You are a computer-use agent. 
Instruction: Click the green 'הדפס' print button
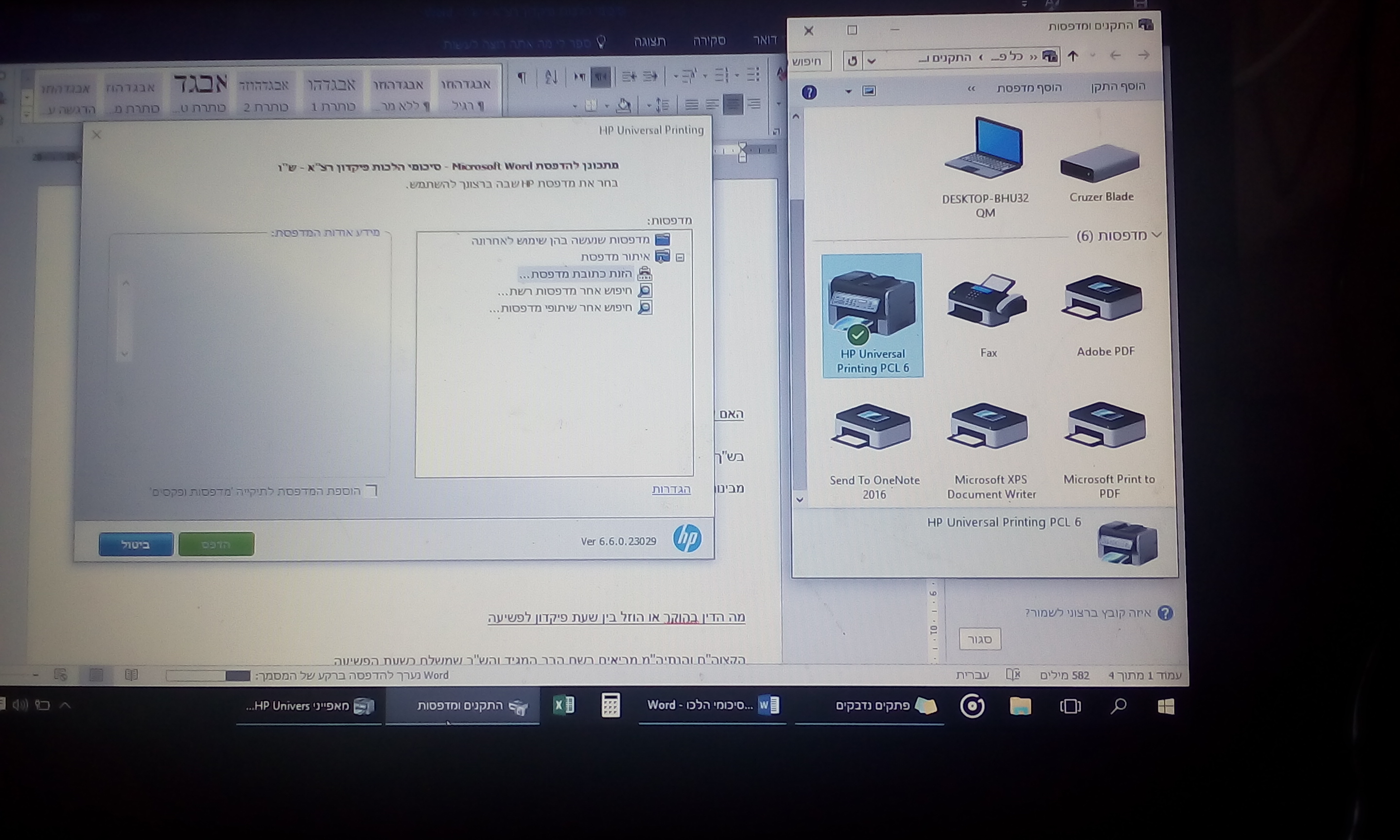(216, 544)
